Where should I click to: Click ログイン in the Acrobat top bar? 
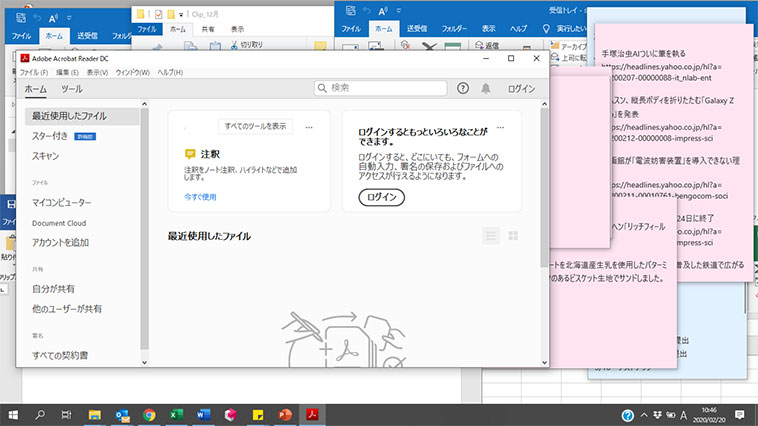click(521, 88)
